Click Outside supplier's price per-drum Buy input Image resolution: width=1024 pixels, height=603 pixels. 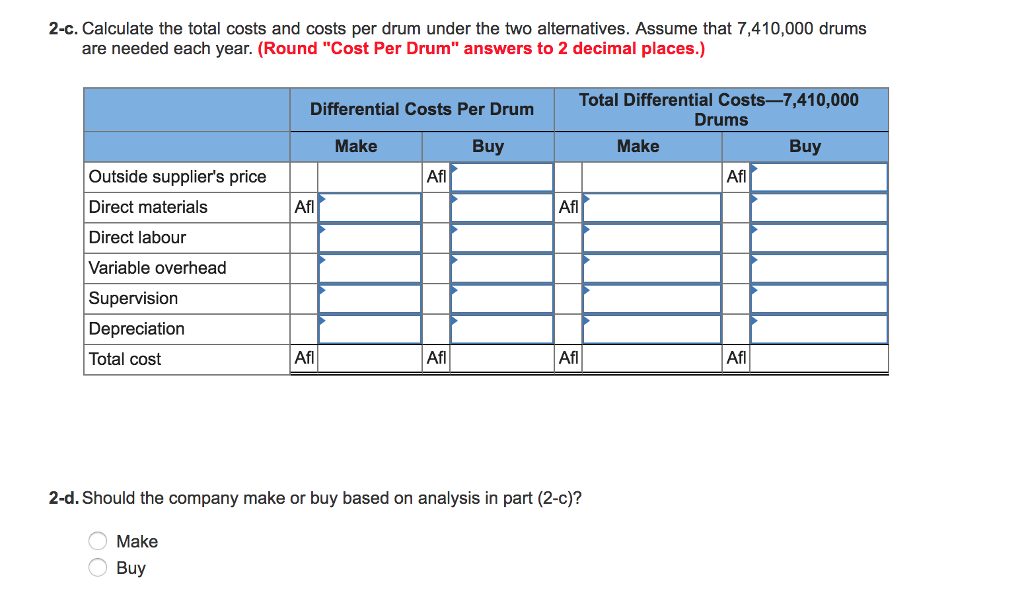coord(502,177)
